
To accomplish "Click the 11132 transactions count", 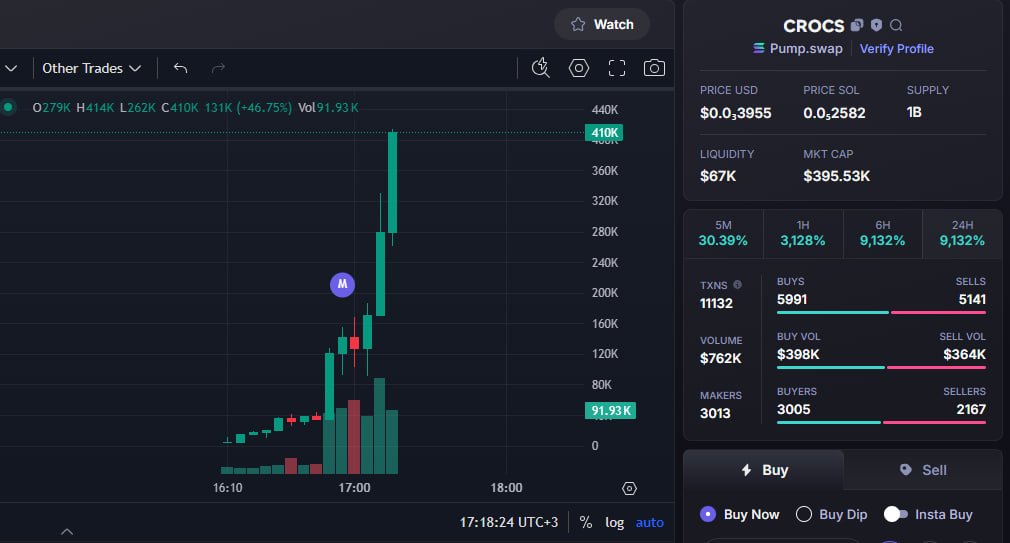I will pyautogui.click(x=716, y=303).
